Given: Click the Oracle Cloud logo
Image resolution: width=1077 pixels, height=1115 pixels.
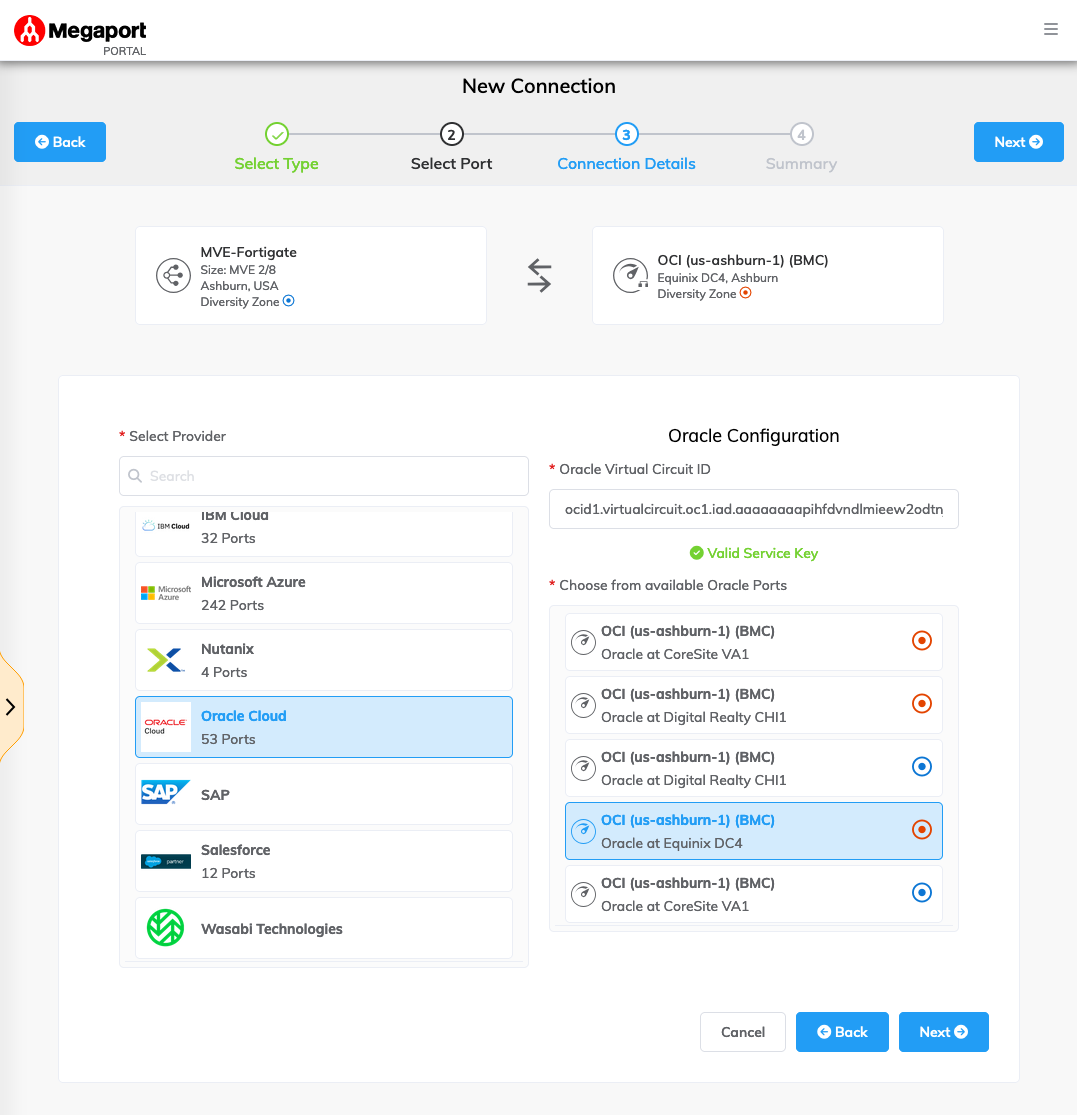Looking at the screenshot, I should tap(166, 727).
